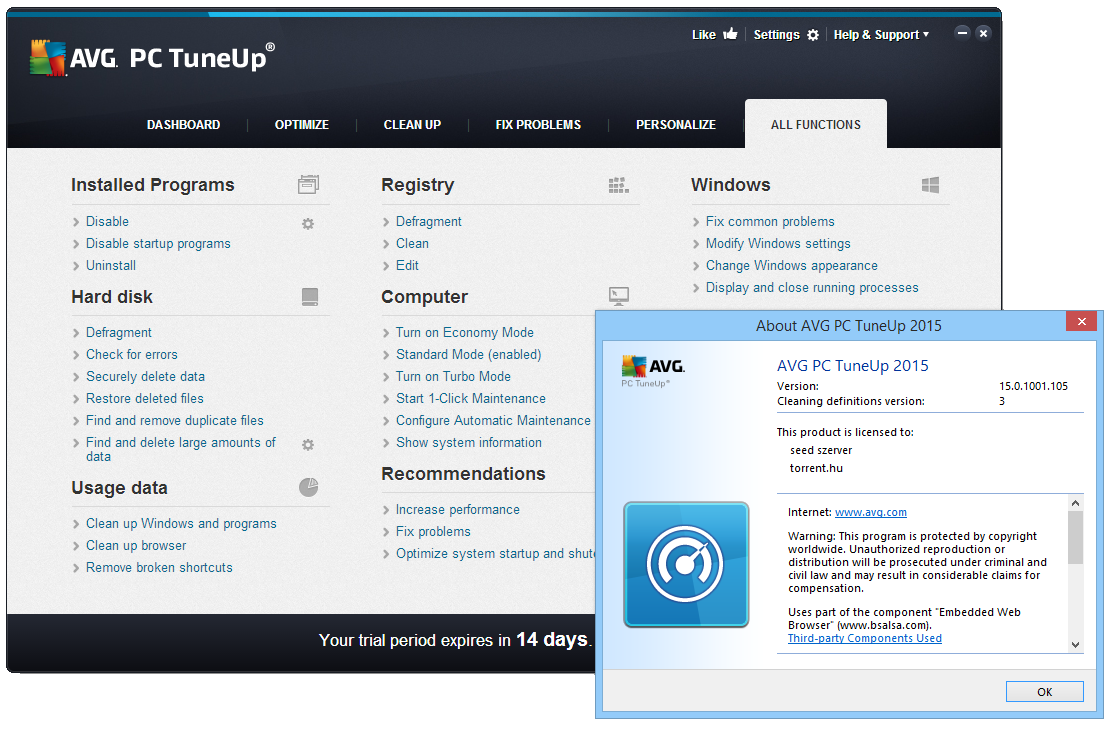Viewport: 1111px width, 729px height.
Task: Click the blue speedometer TuneUp icon in About dialog
Action: tap(686, 565)
